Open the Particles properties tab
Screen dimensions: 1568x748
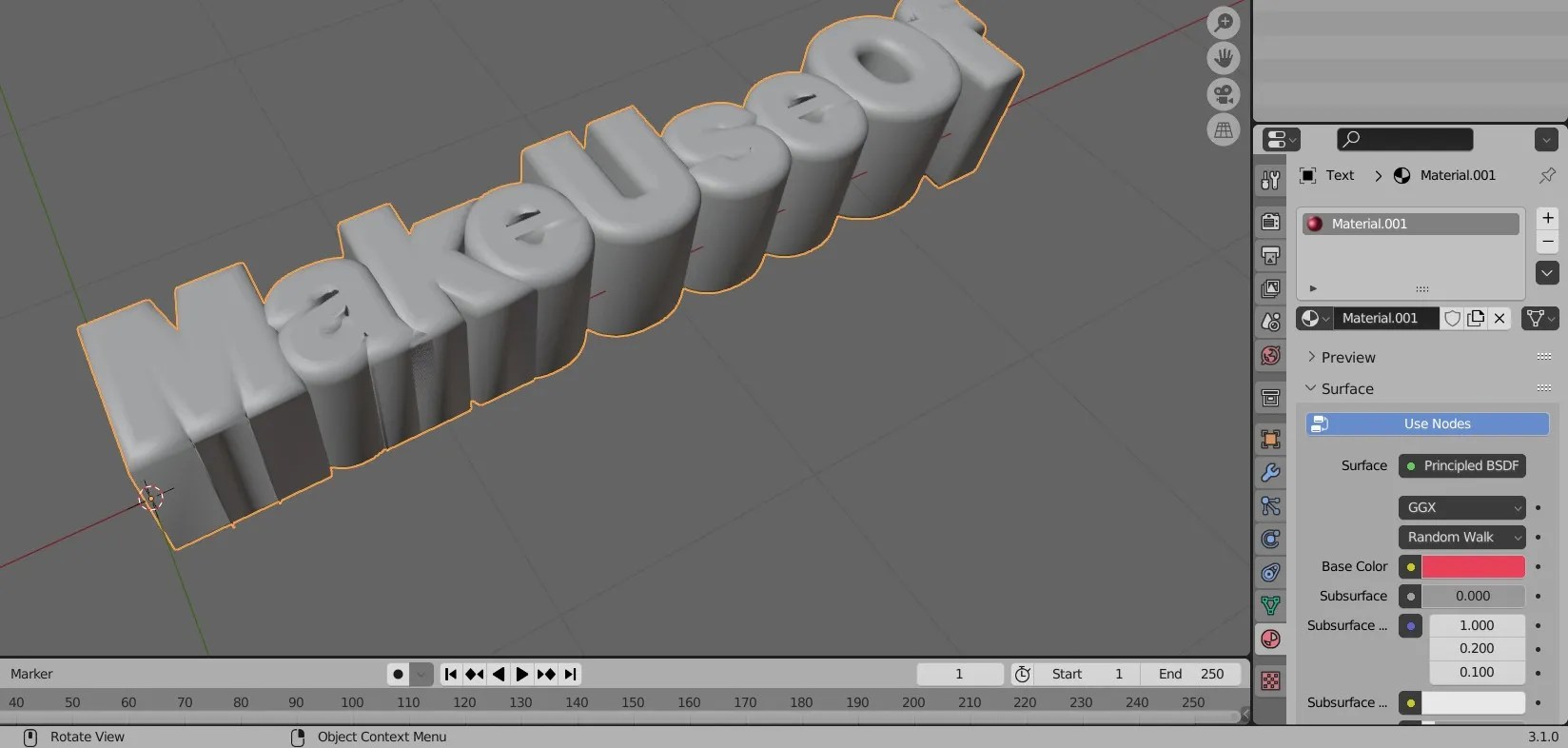1270,505
